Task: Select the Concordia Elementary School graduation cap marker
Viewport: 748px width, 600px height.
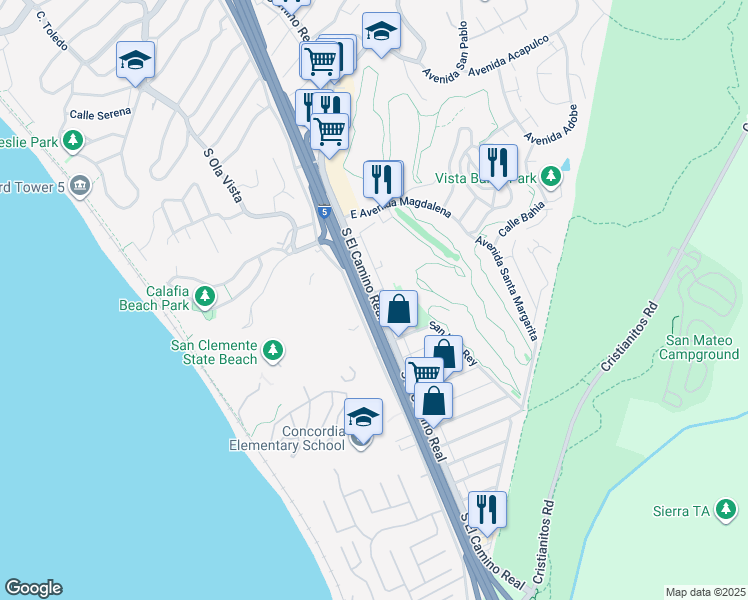Action: [364, 418]
